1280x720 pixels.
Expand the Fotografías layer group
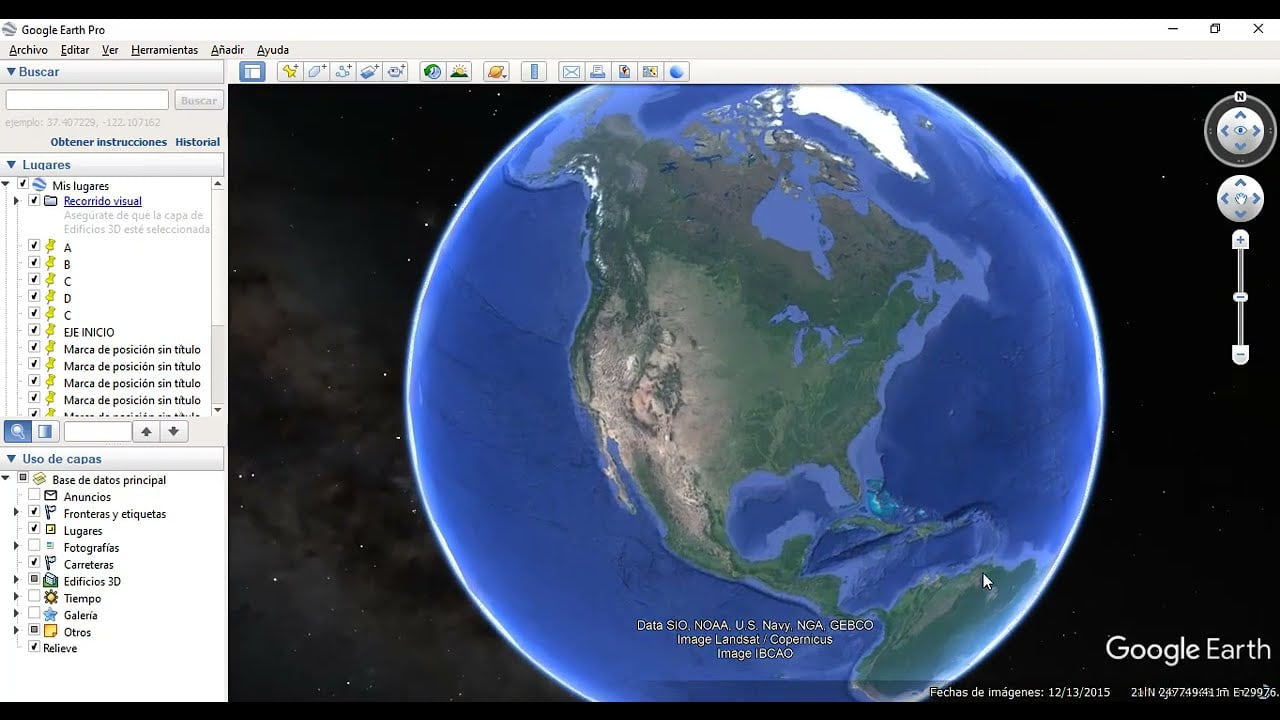pyautogui.click(x=16, y=547)
